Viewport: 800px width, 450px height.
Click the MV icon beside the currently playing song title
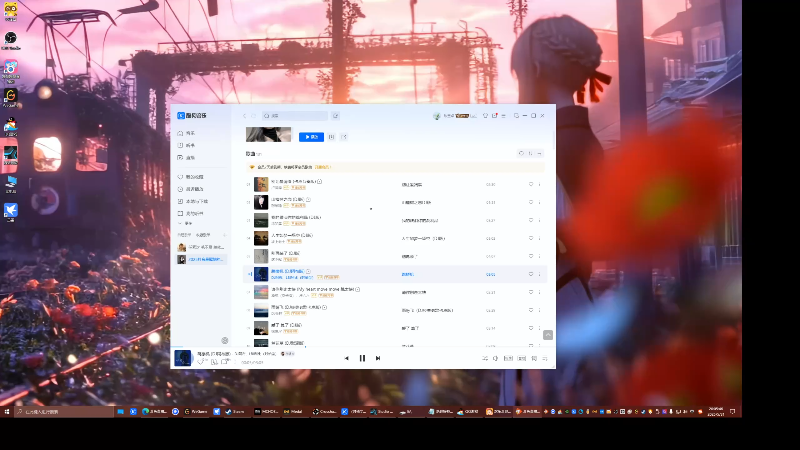tap(308, 271)
